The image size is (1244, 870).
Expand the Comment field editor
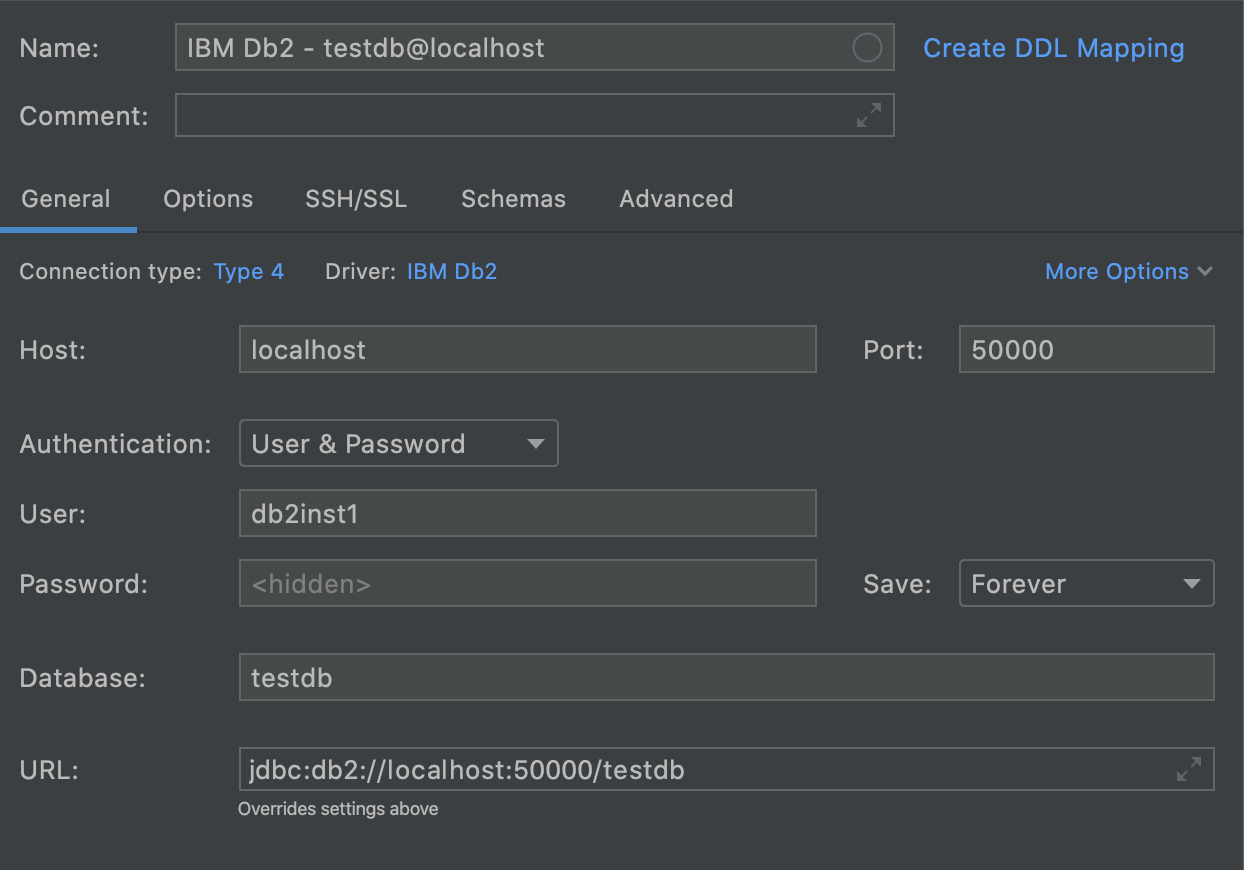pos(867,115)
